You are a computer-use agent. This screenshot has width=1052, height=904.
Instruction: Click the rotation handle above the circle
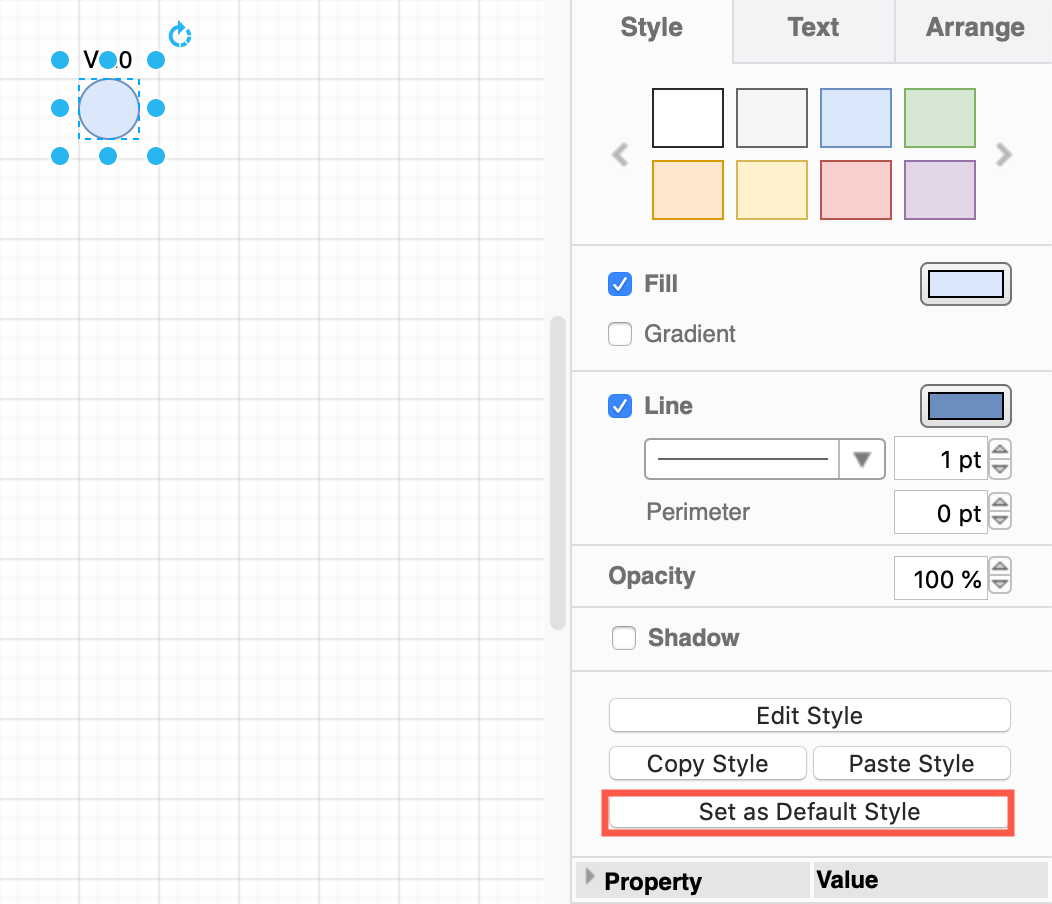[x=179, y=34]
